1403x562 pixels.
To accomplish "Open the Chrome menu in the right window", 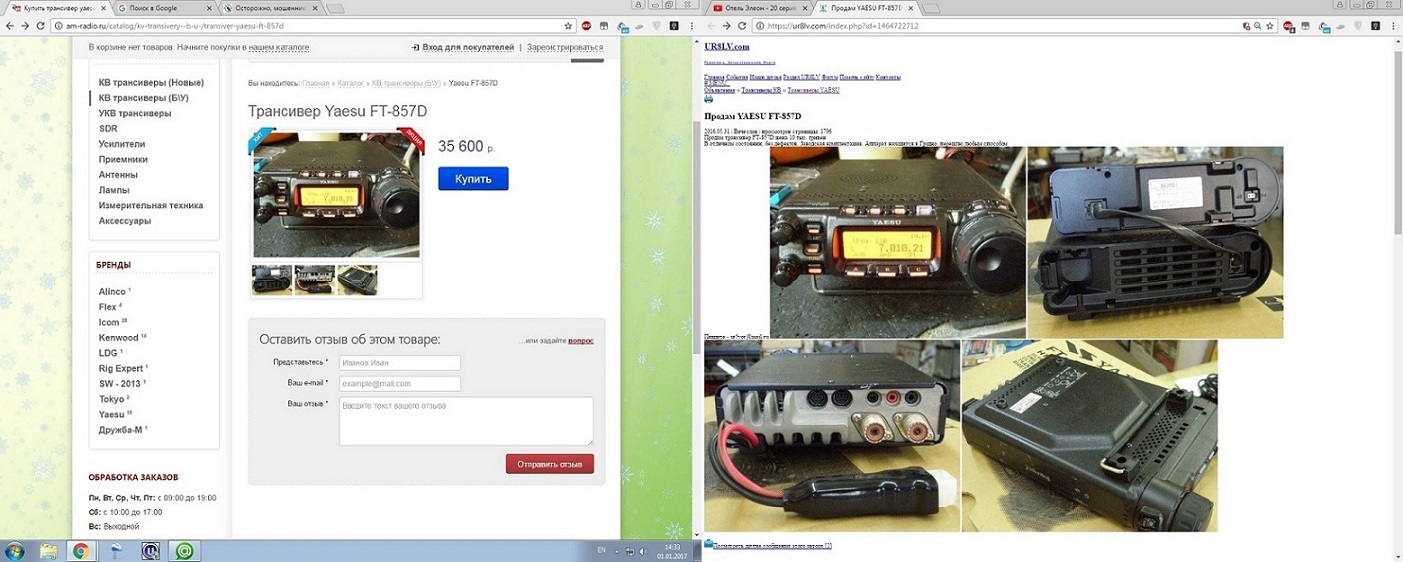I will [x=1395, y=25].
